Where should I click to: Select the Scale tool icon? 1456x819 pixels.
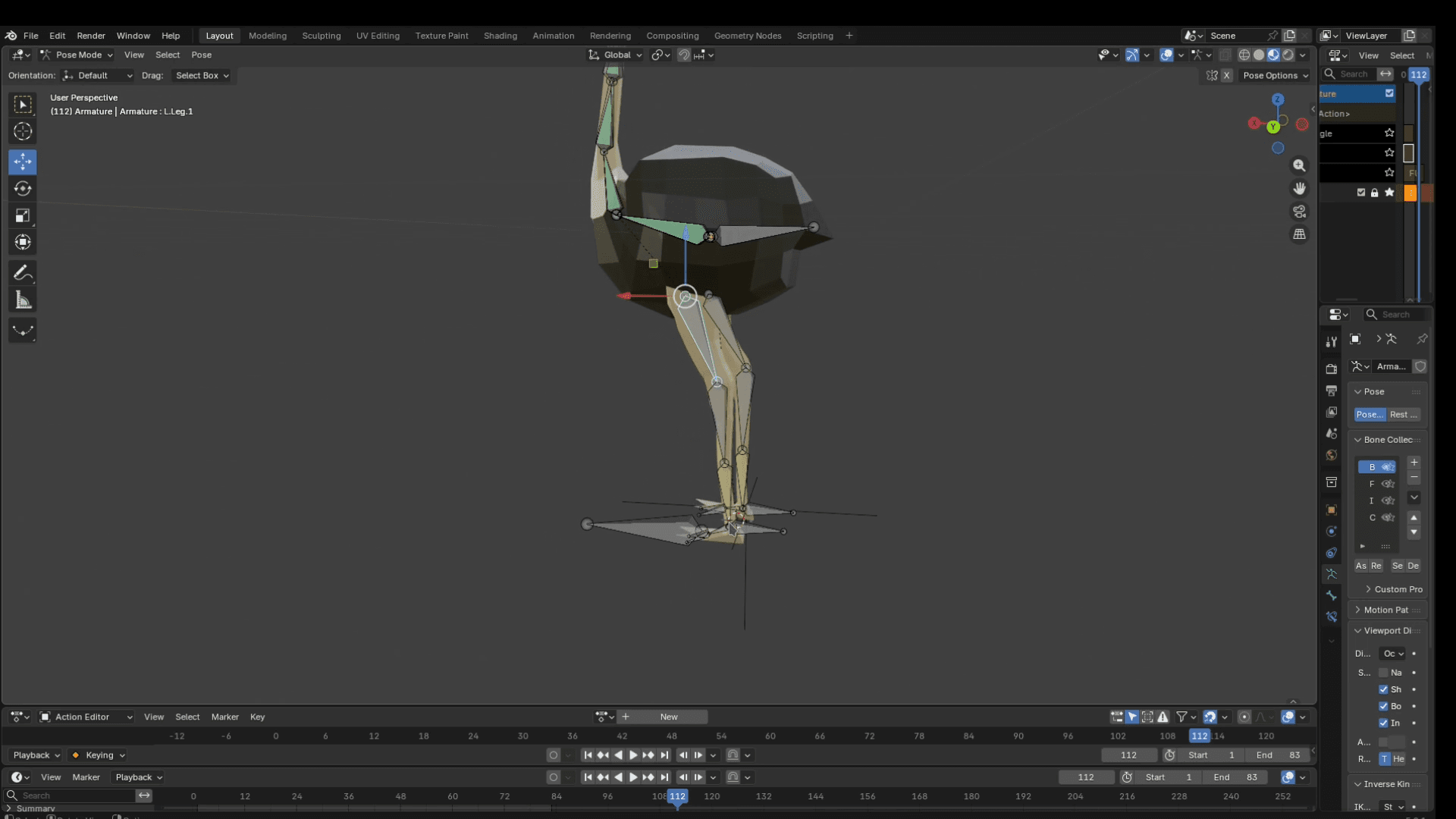coord(23,216)
